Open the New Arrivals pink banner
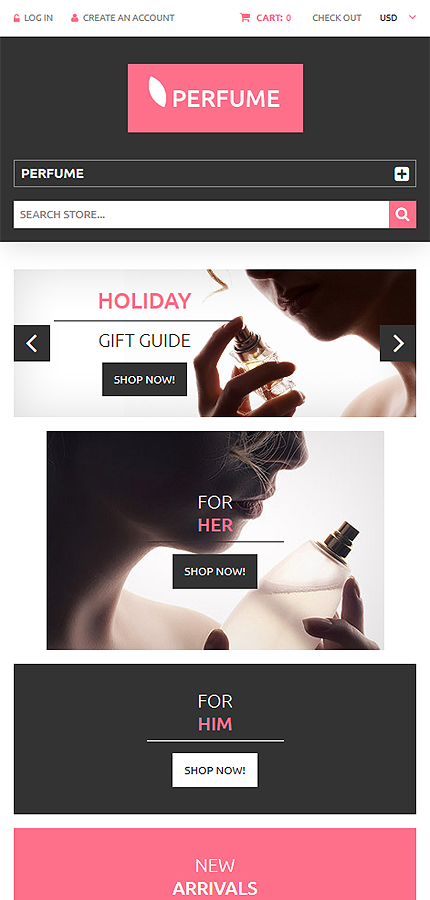The width and height of the screenshot is (430, 900). (215, 864)
